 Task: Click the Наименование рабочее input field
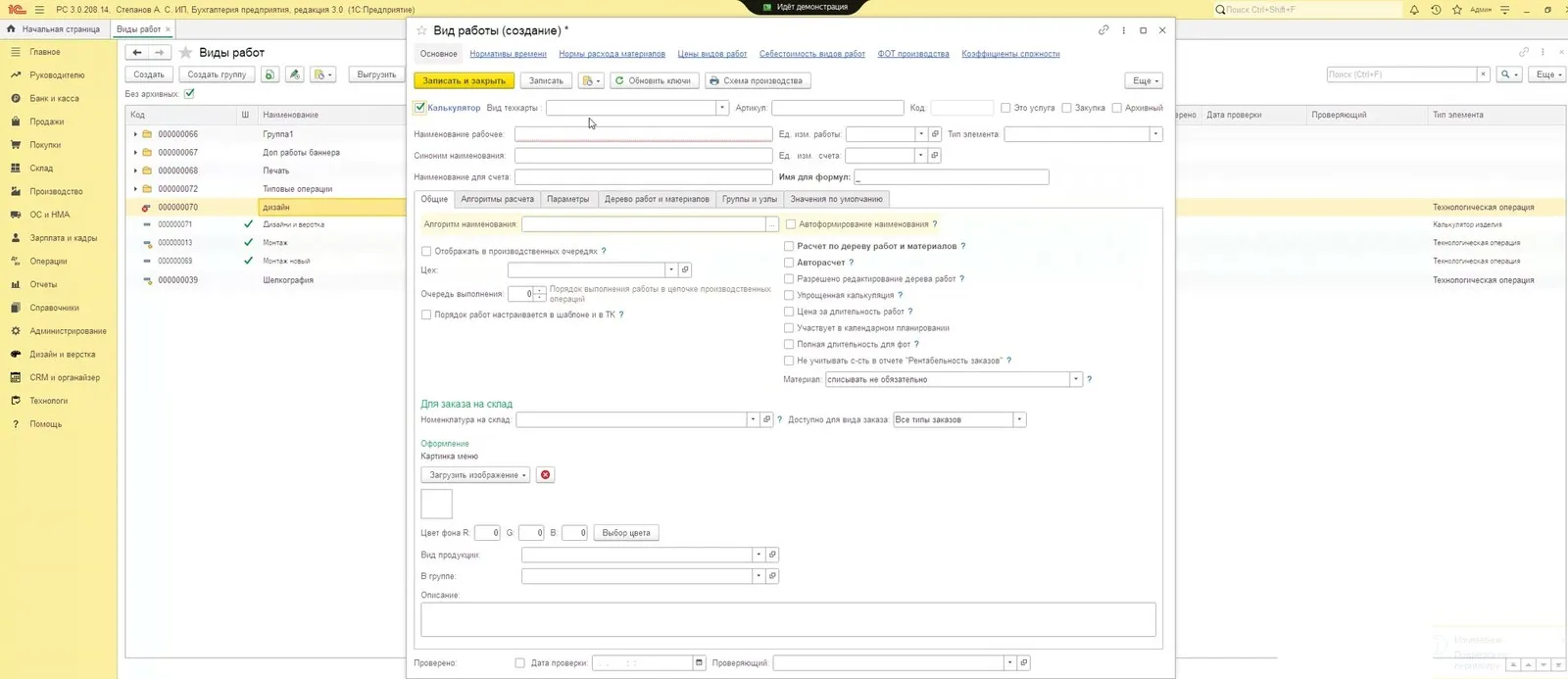pyautogui.click(x=643, y=134)
